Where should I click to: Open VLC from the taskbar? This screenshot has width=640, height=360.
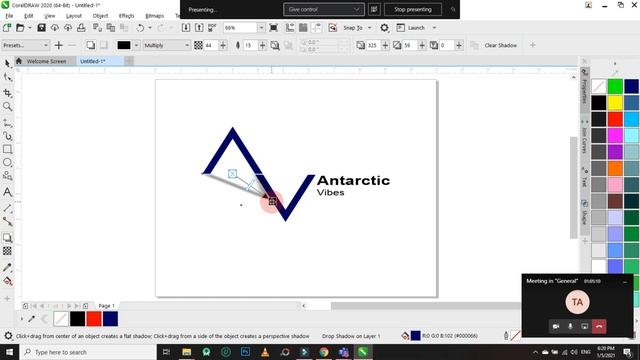coord(265,352)
